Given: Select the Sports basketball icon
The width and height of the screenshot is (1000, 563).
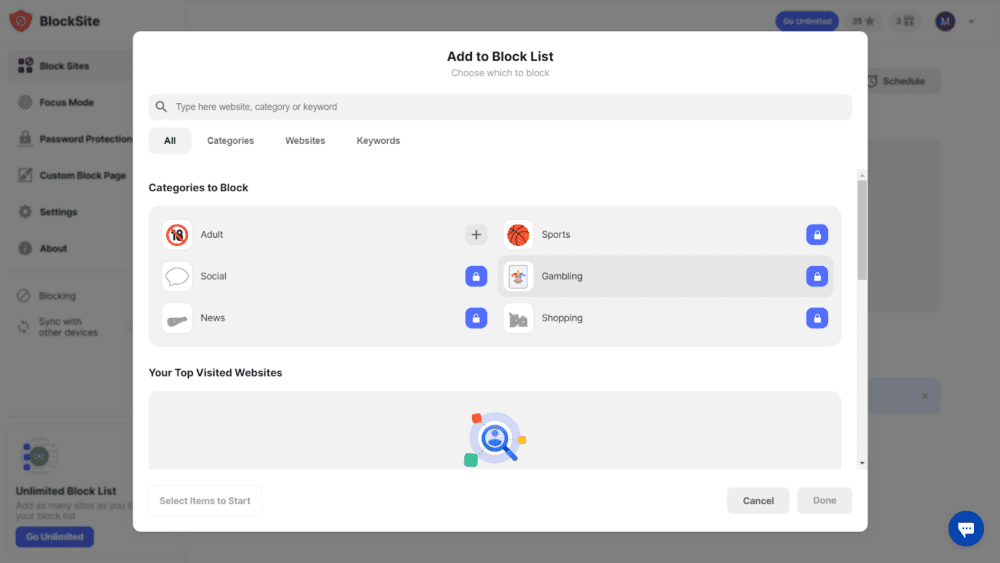Looking at the screenshot, I should 518,235.
